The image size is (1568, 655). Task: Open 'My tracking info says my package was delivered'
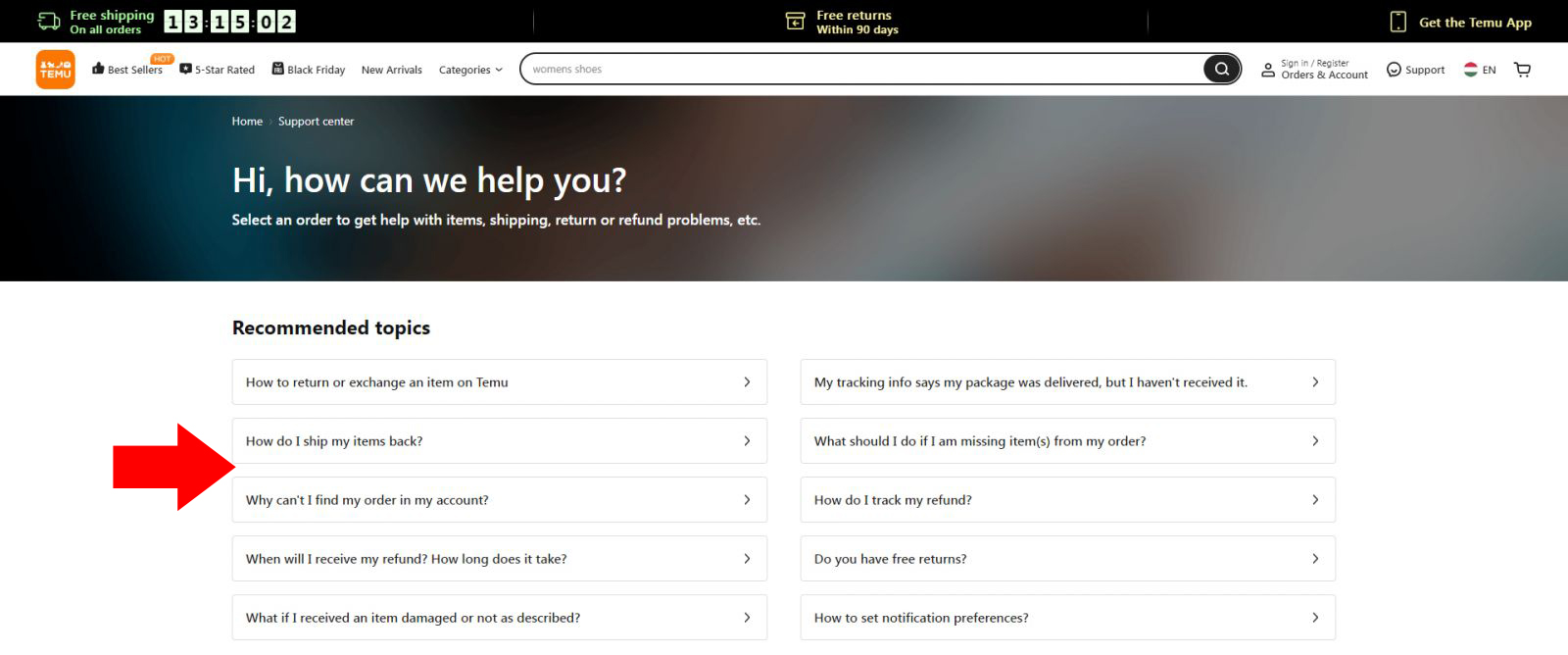tap(1068, 382)
